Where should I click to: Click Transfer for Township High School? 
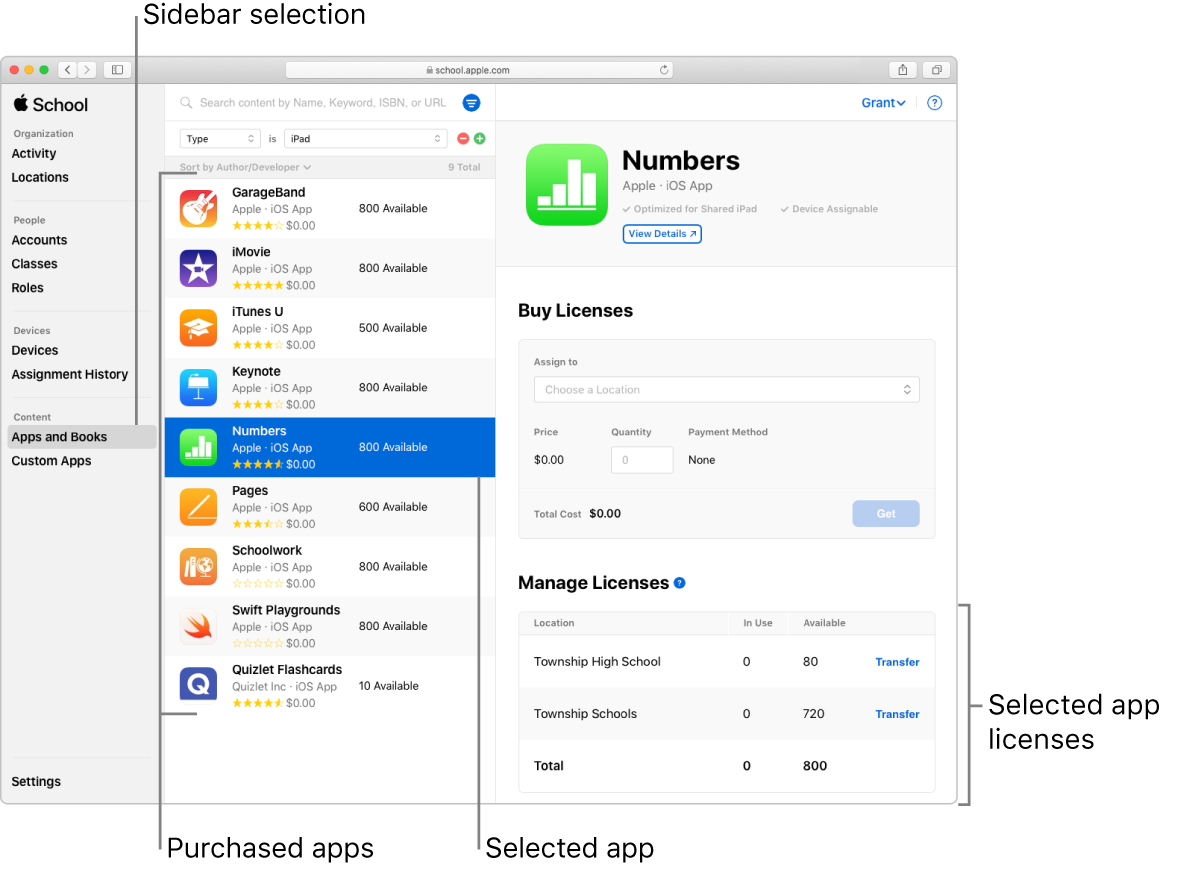(897, 663)
